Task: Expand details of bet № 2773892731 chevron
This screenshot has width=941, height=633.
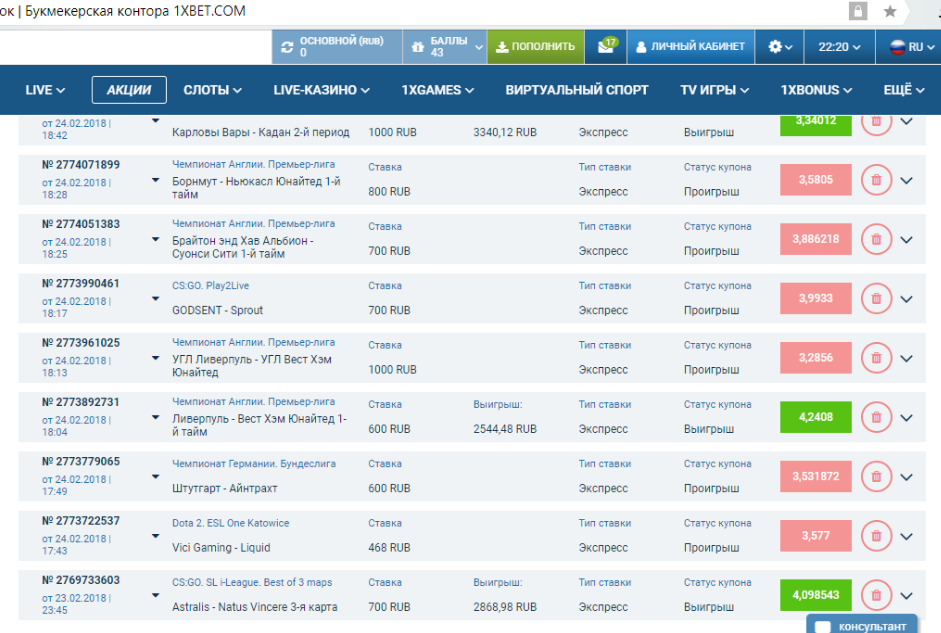Action: [x=906, y=418]
